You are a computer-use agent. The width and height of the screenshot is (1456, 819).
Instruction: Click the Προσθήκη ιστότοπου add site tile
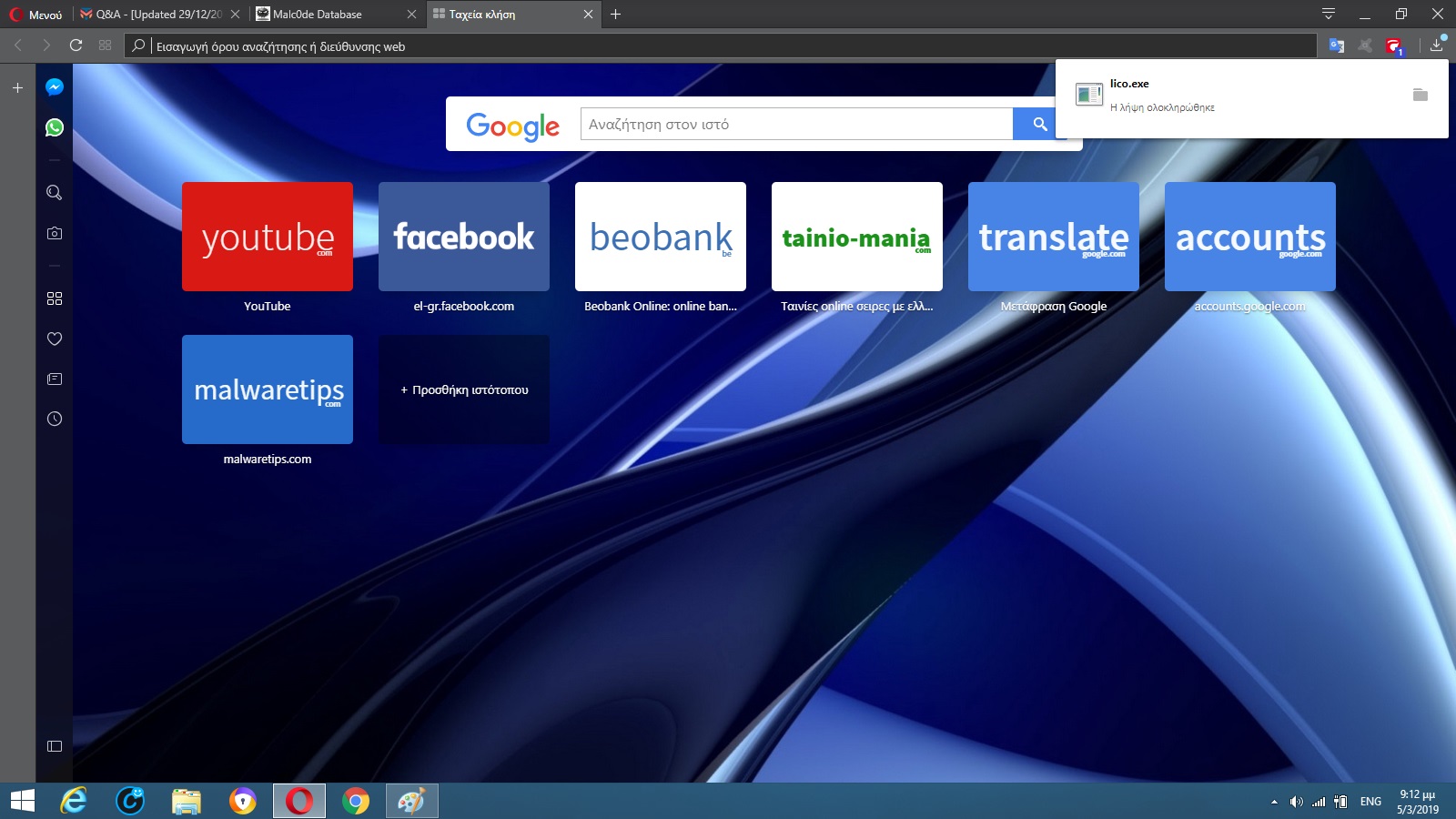(464, 389)
